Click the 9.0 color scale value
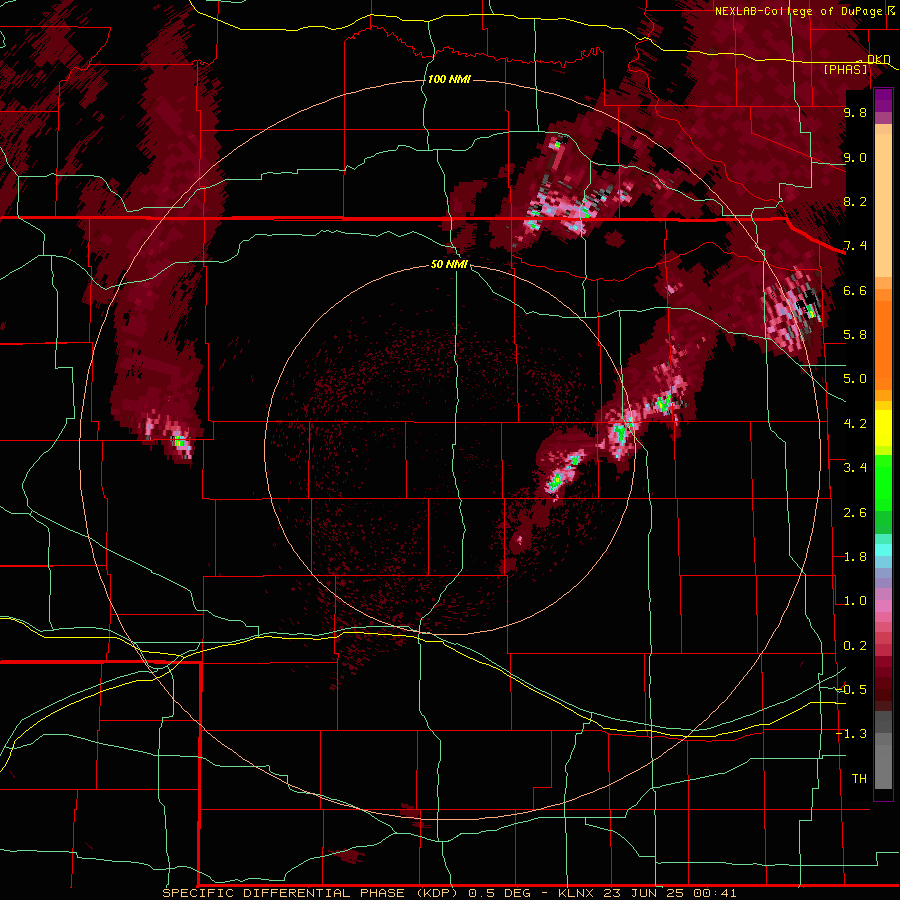The height and width of the screenshot is (900, 900). (x=855, y=157)
